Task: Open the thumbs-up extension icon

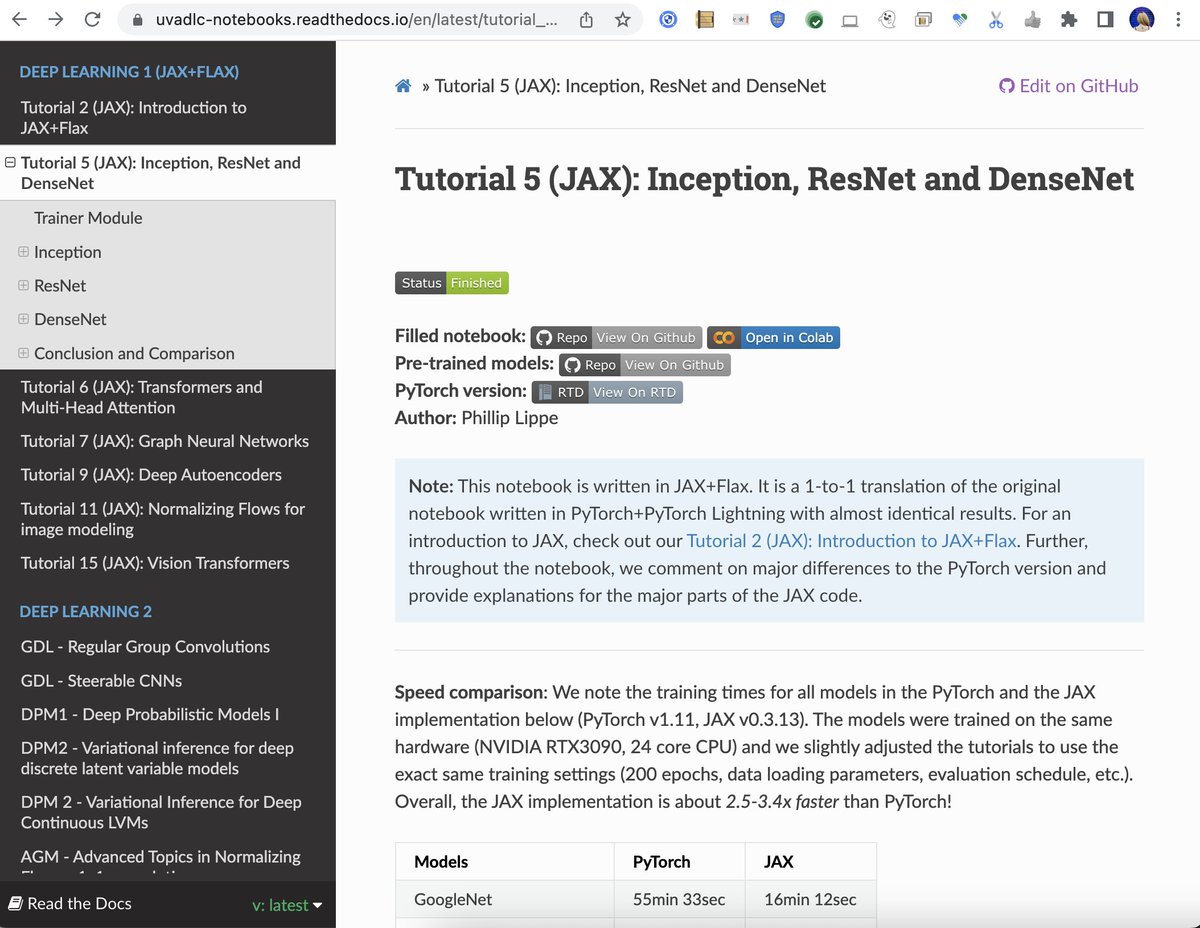Action: pos(1032,19)
